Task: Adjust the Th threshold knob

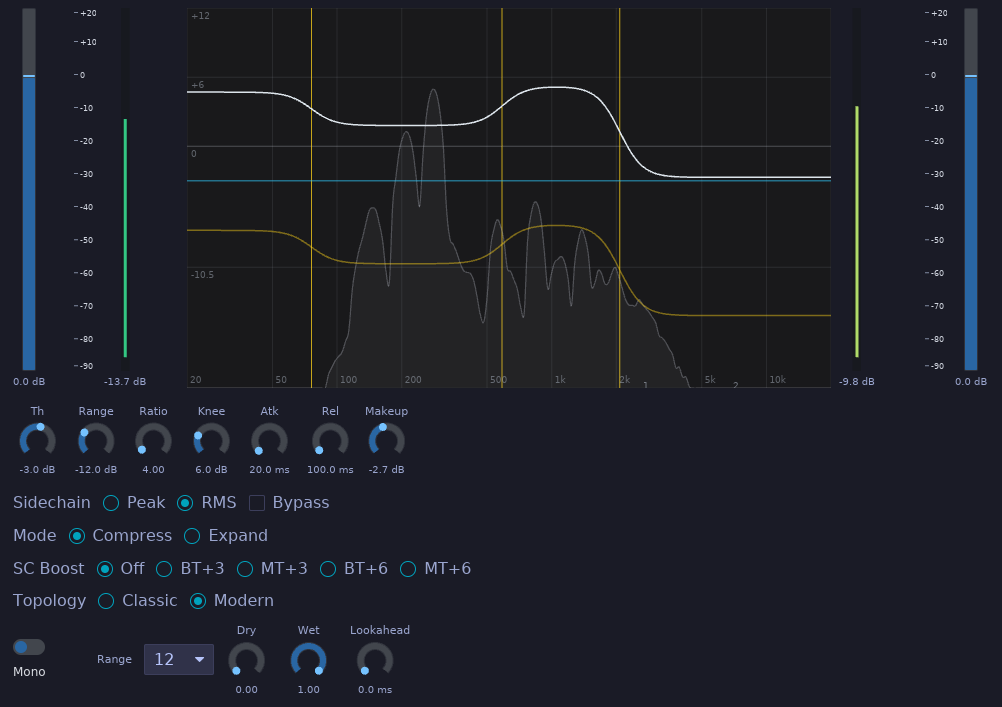Action: click(38, 440)
